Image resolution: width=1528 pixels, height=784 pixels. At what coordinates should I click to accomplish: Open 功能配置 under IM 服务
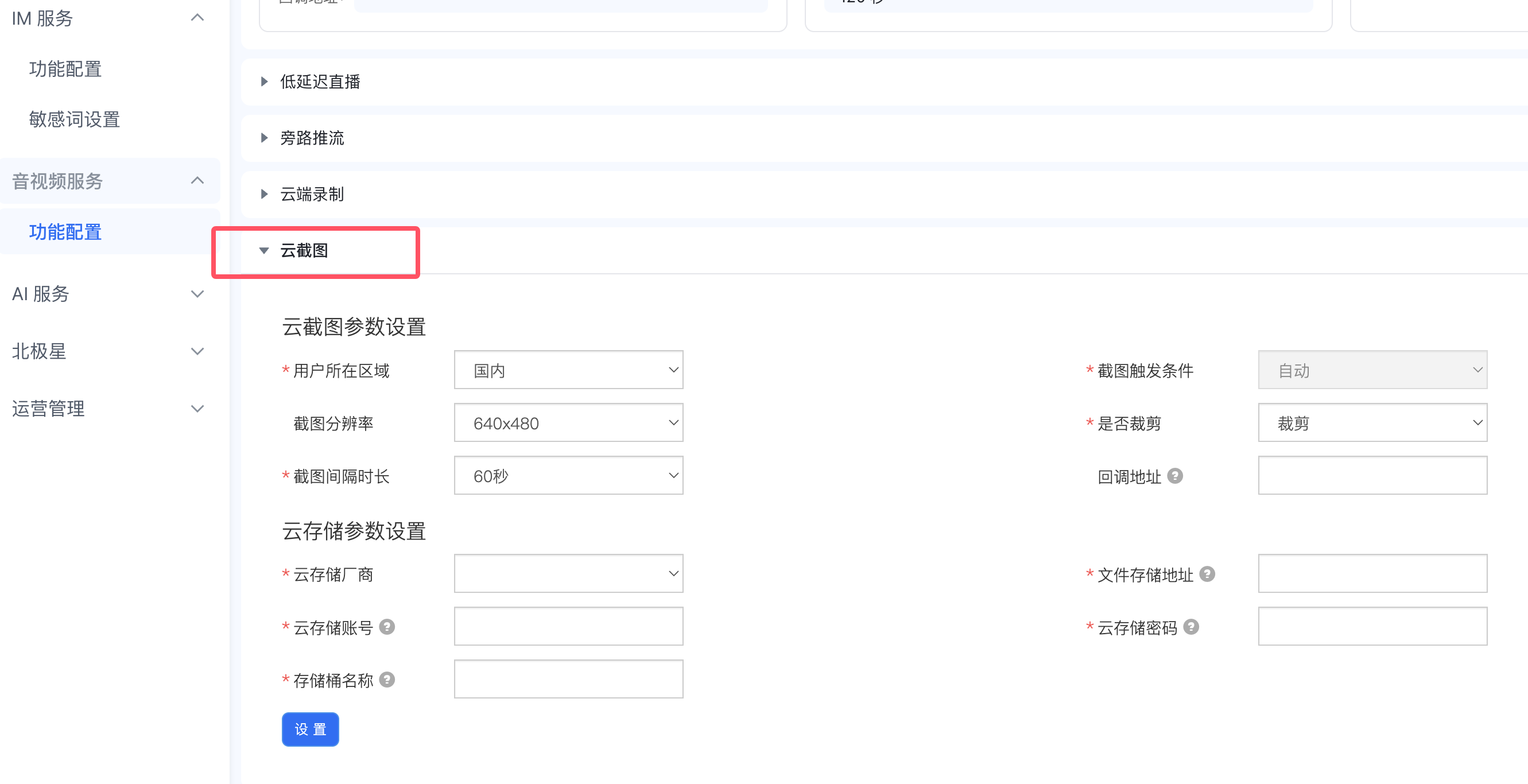(65, 69)
